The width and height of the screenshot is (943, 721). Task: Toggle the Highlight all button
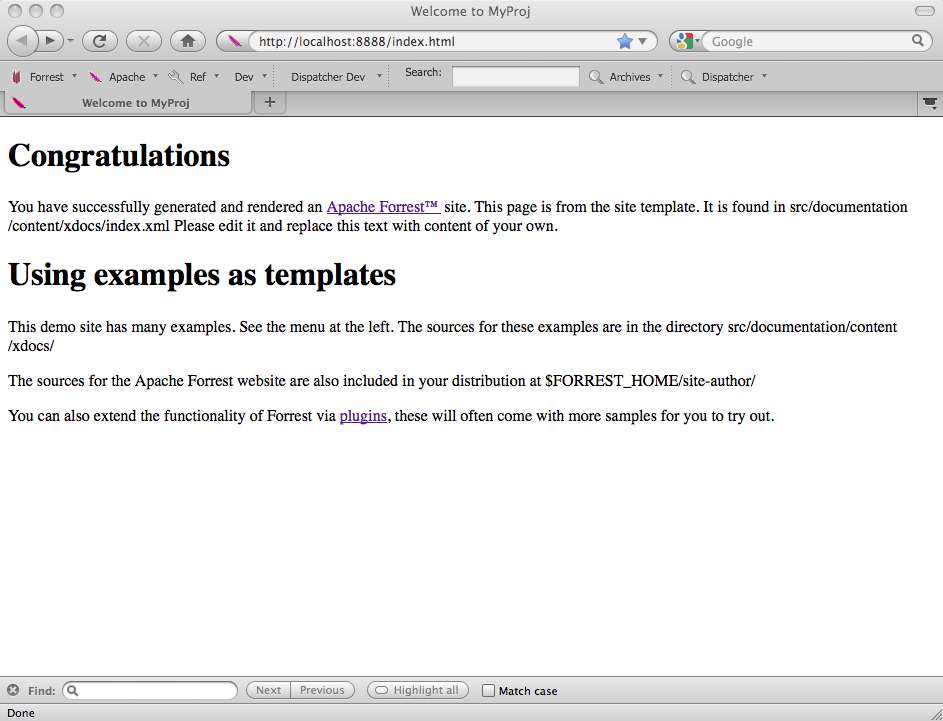point(417,690)
